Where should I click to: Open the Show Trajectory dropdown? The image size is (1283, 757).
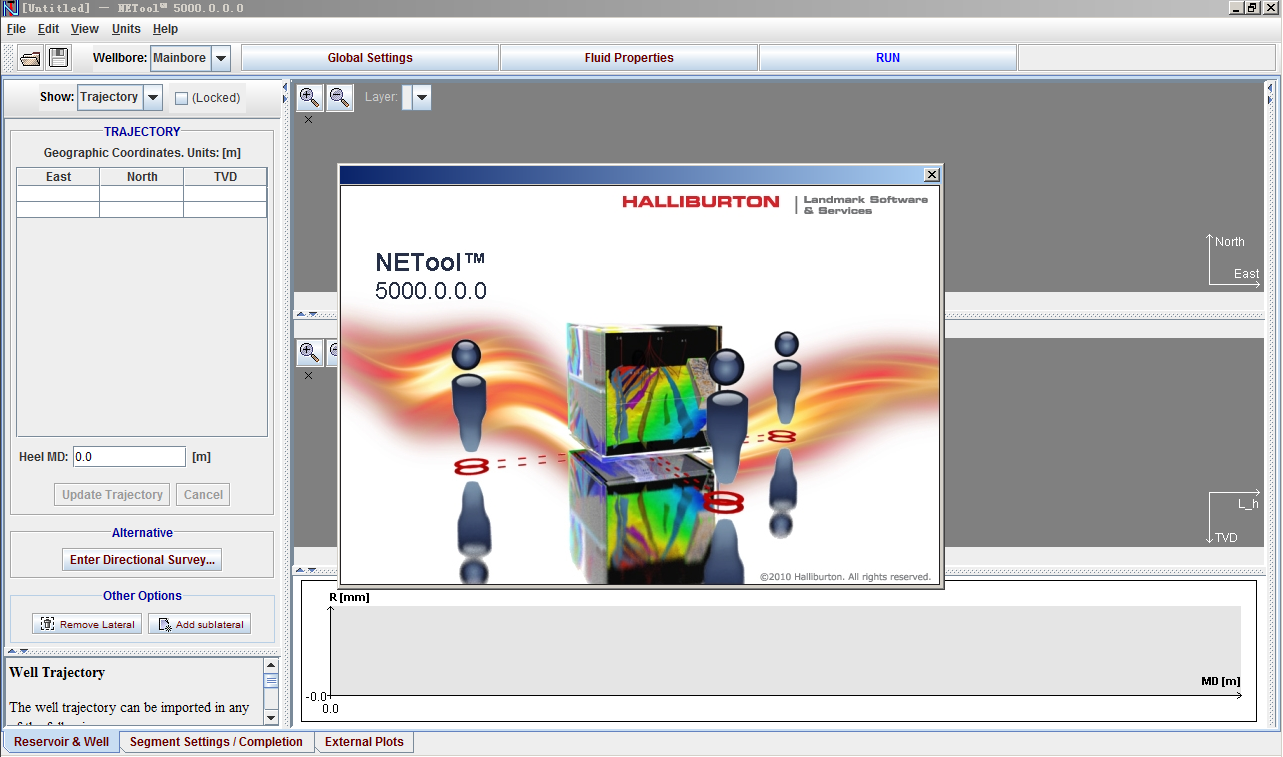tap(152, 97)
